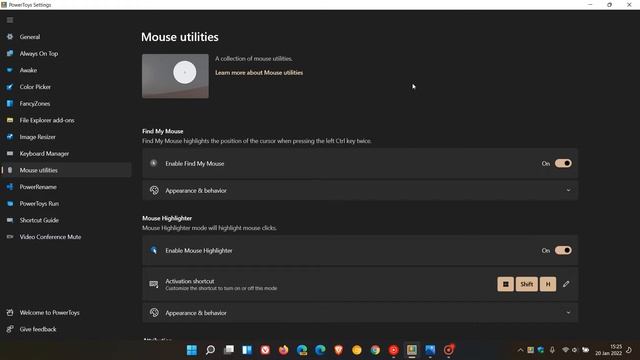Open taskbar Search
640x360 pixels.
210,350
